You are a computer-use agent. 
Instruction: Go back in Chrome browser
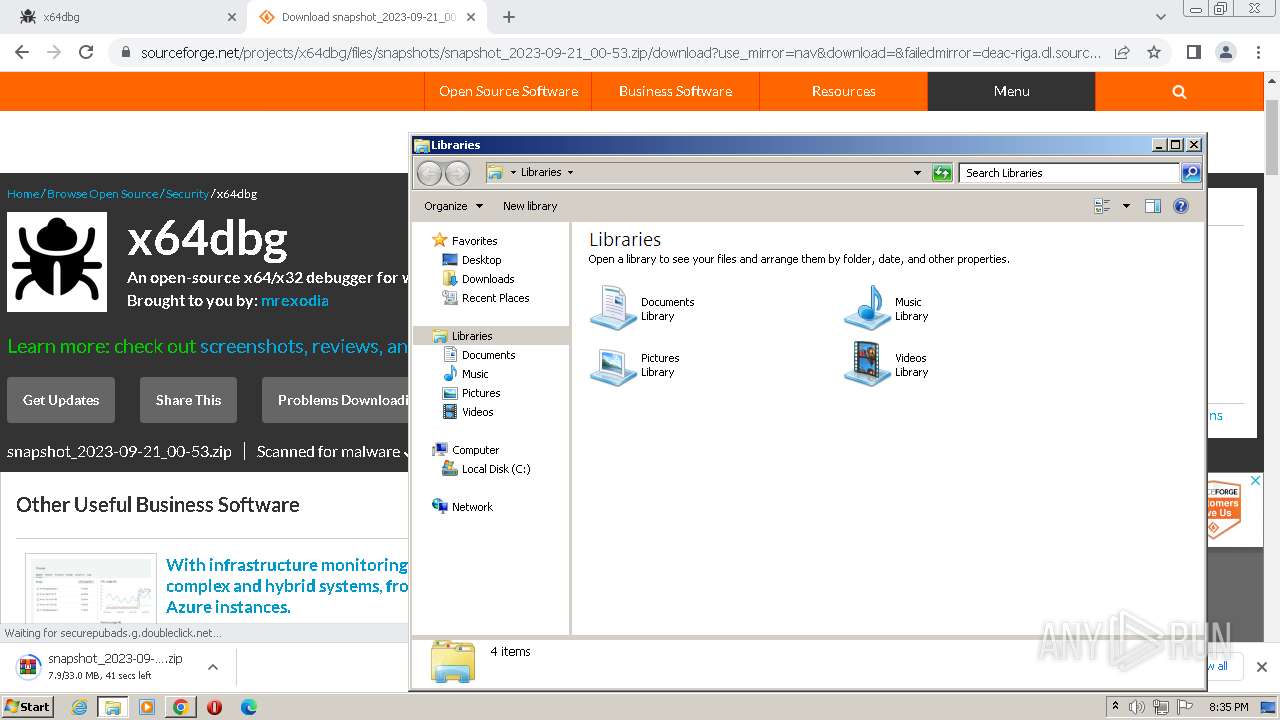(x=22, y=52)
